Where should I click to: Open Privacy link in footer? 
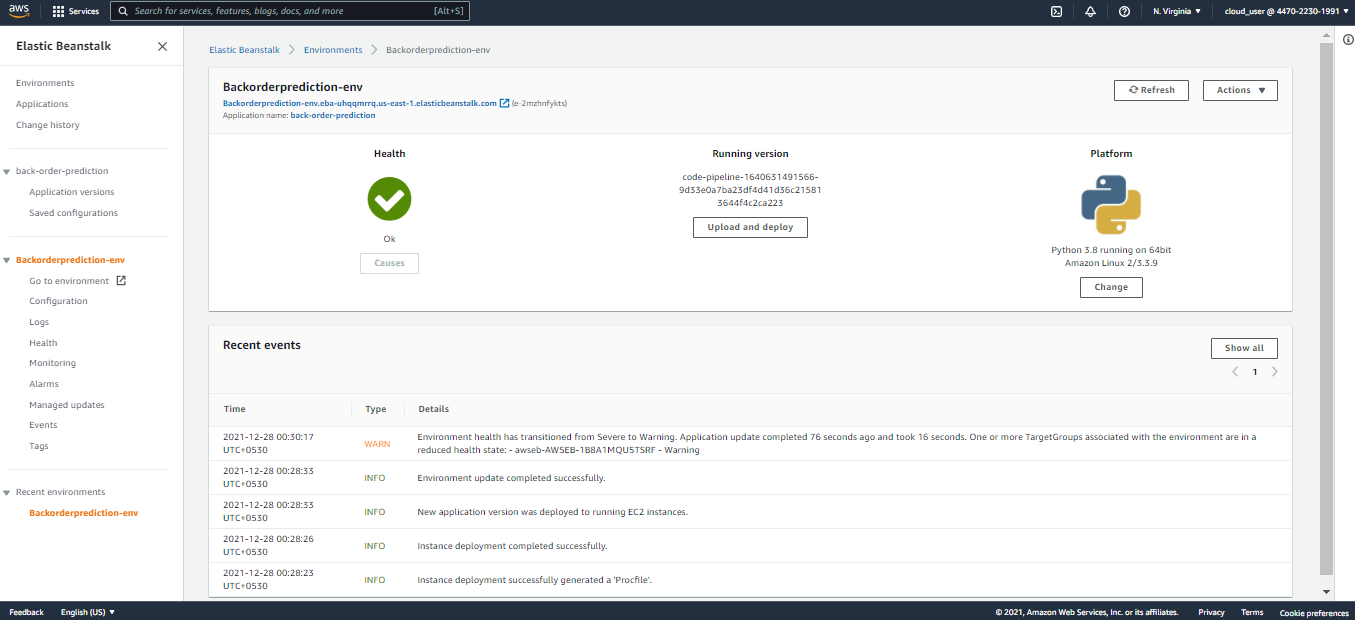[x=1211, y=612]
